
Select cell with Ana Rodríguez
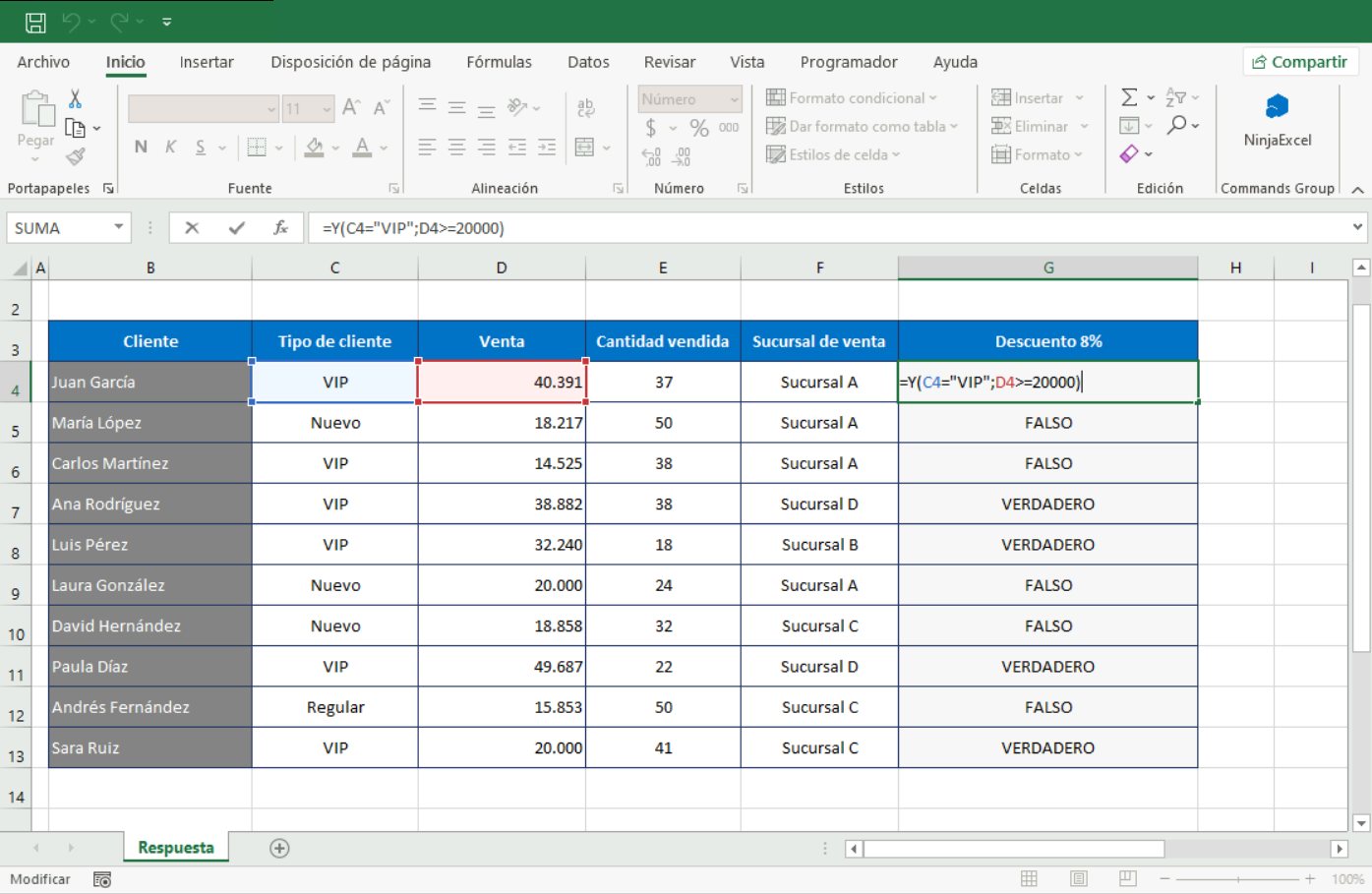150,504
